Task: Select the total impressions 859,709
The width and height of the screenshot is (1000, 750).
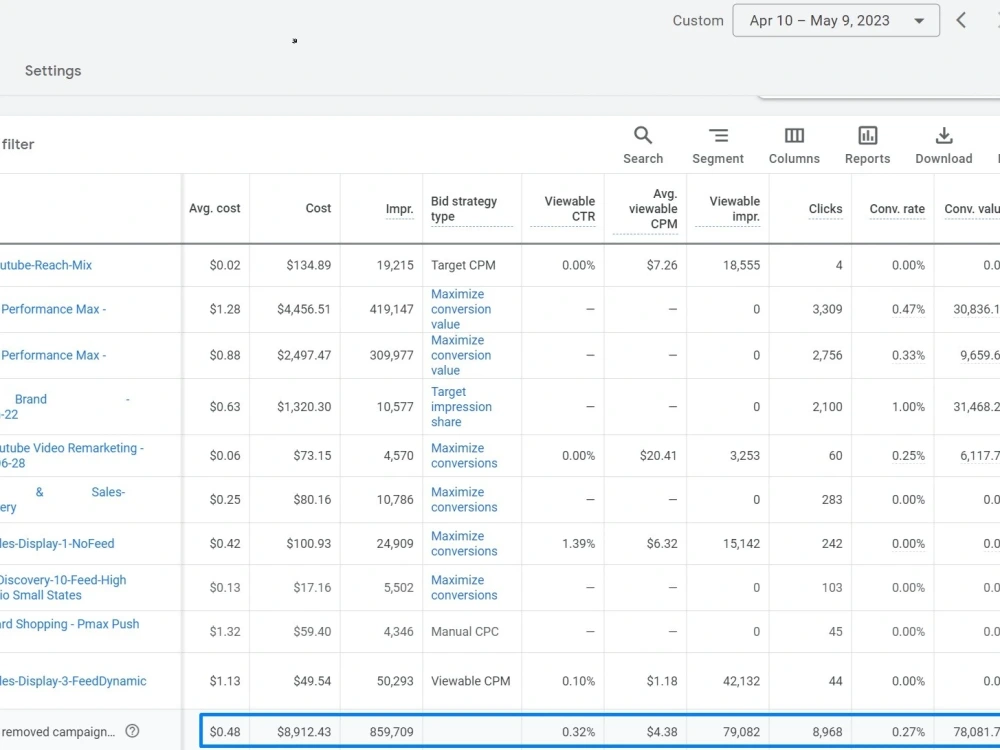Action: (x=392, y=732)
